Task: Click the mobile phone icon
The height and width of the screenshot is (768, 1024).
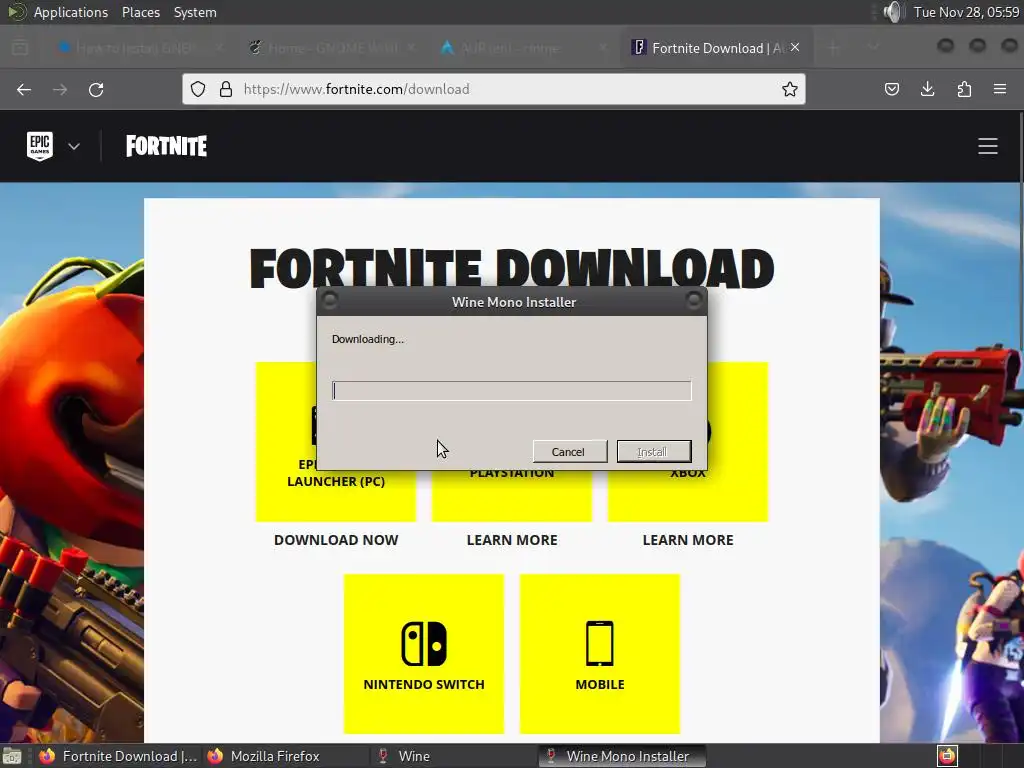Action: [x=600, y=643]
